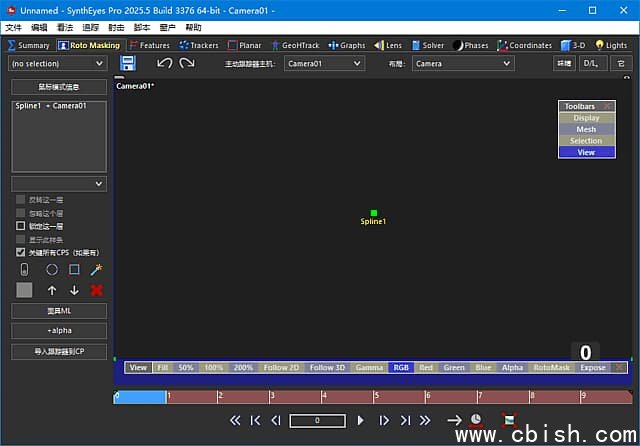Choose Display in the Toolbars palette
The height and width of the screenshot is (446, 640).
[587, 118]
